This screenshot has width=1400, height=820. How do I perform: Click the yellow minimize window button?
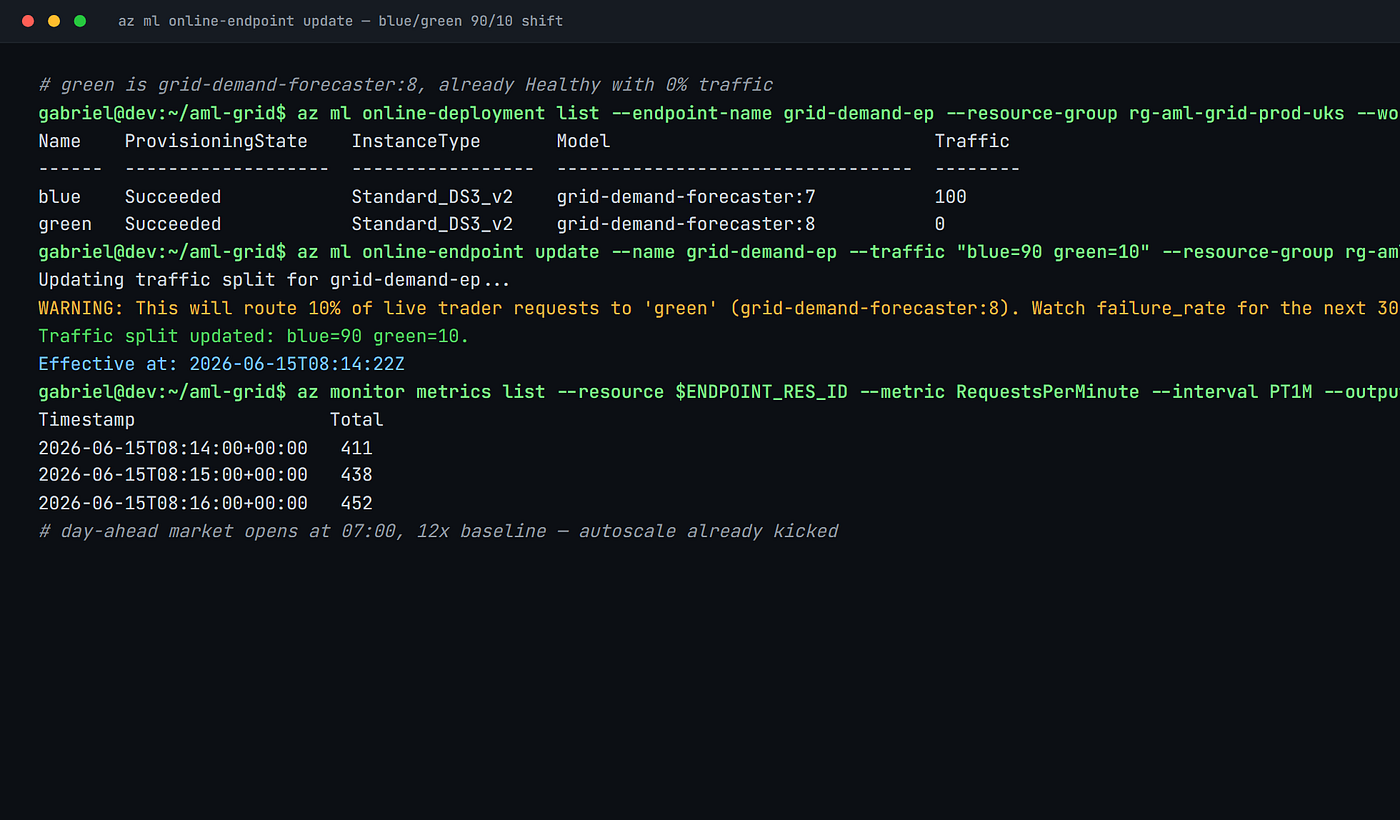[54, 21]
